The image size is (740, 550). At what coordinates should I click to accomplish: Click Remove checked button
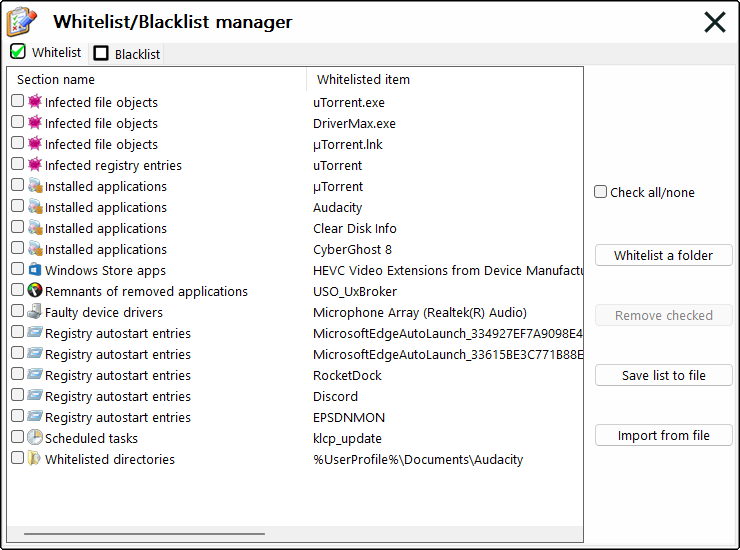[664, 315]
